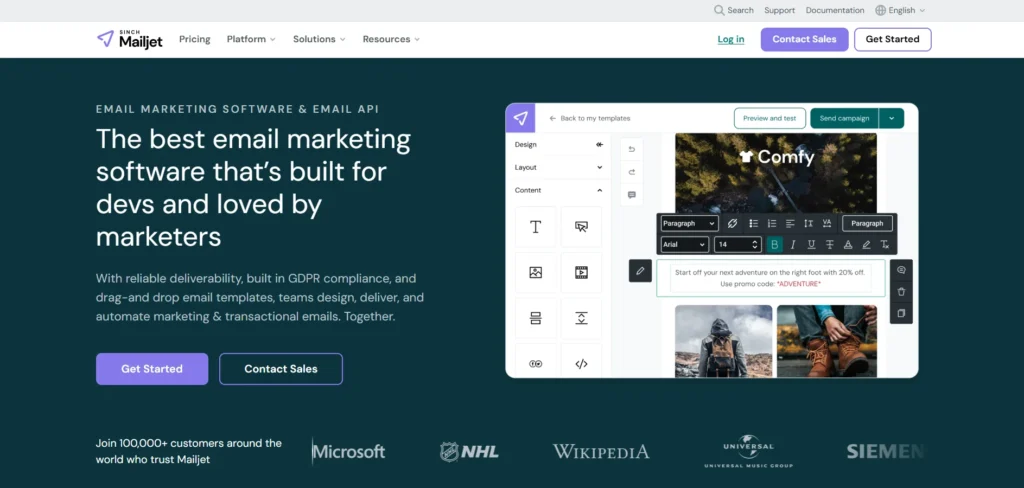Click the letter spacing VA icon

[827, 223]
